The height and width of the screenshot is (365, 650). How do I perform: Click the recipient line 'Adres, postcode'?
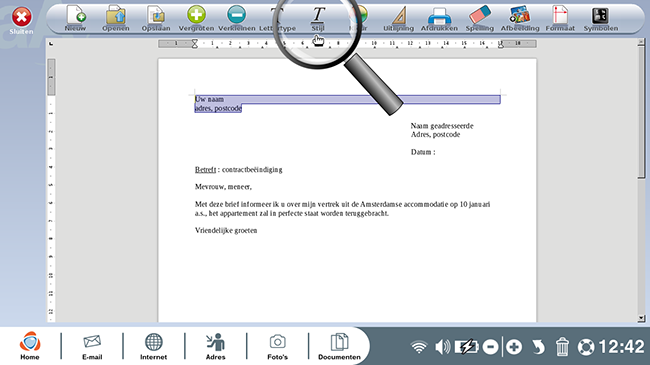click(435, 134)
